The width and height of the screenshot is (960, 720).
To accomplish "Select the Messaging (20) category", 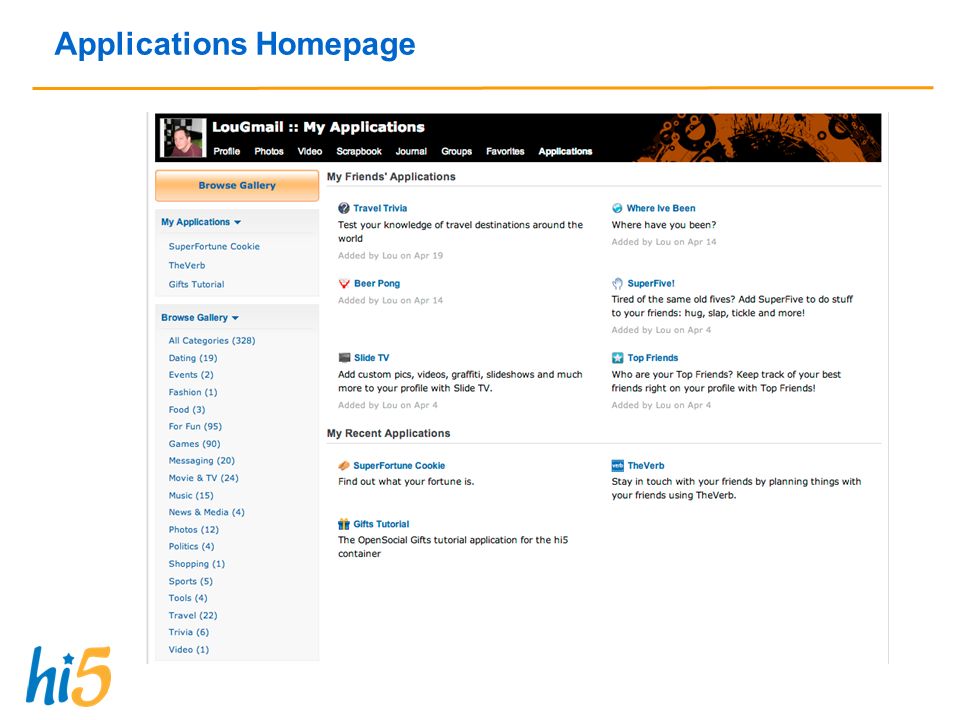I will pos(201,460).
